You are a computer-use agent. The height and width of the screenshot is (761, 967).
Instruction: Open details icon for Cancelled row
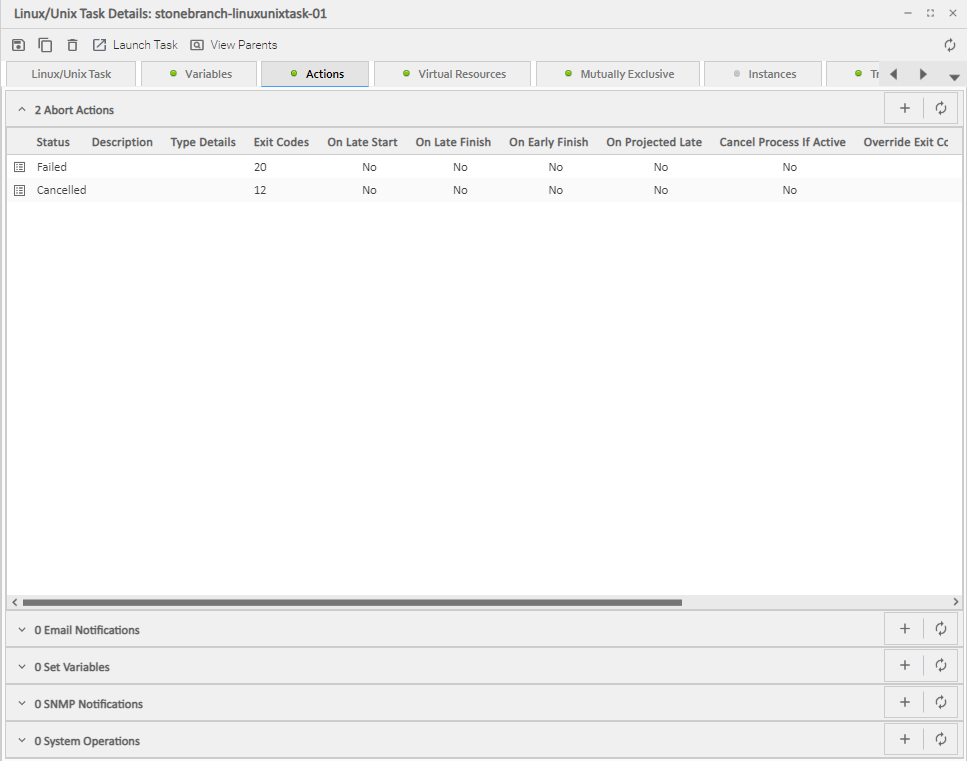20,190
